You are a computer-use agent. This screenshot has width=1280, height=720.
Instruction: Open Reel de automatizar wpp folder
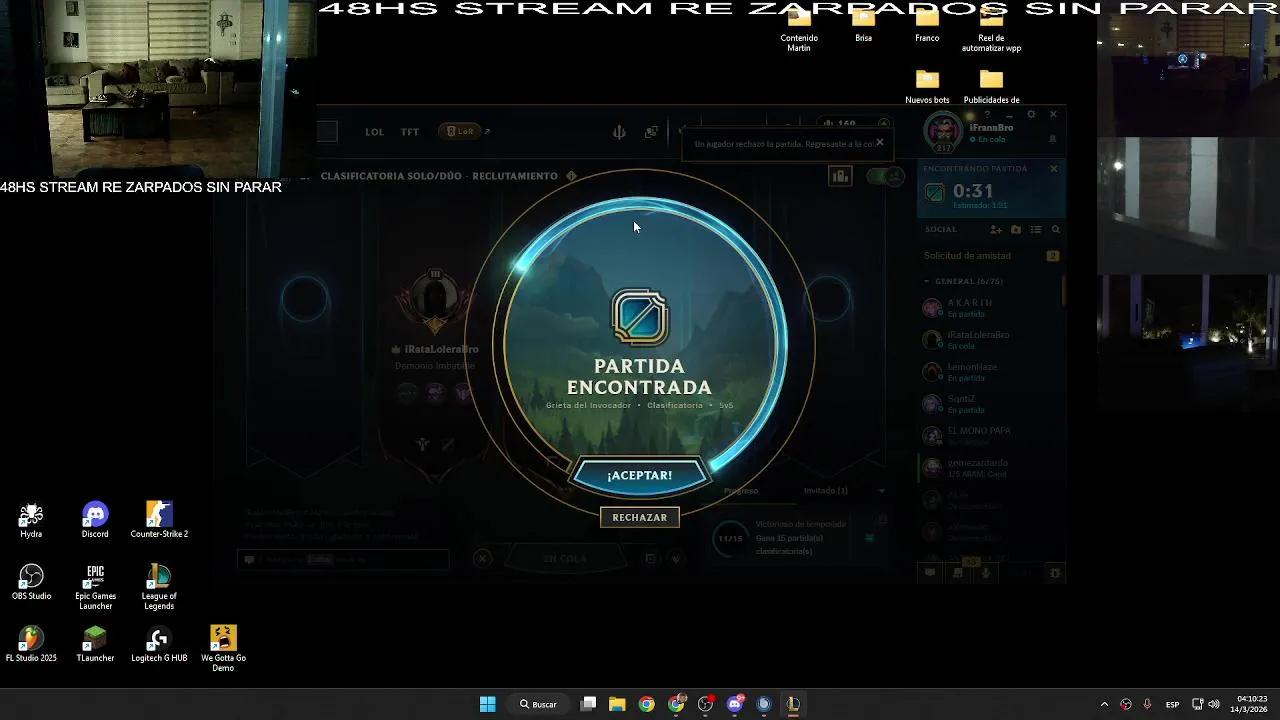tap(991, 30)
